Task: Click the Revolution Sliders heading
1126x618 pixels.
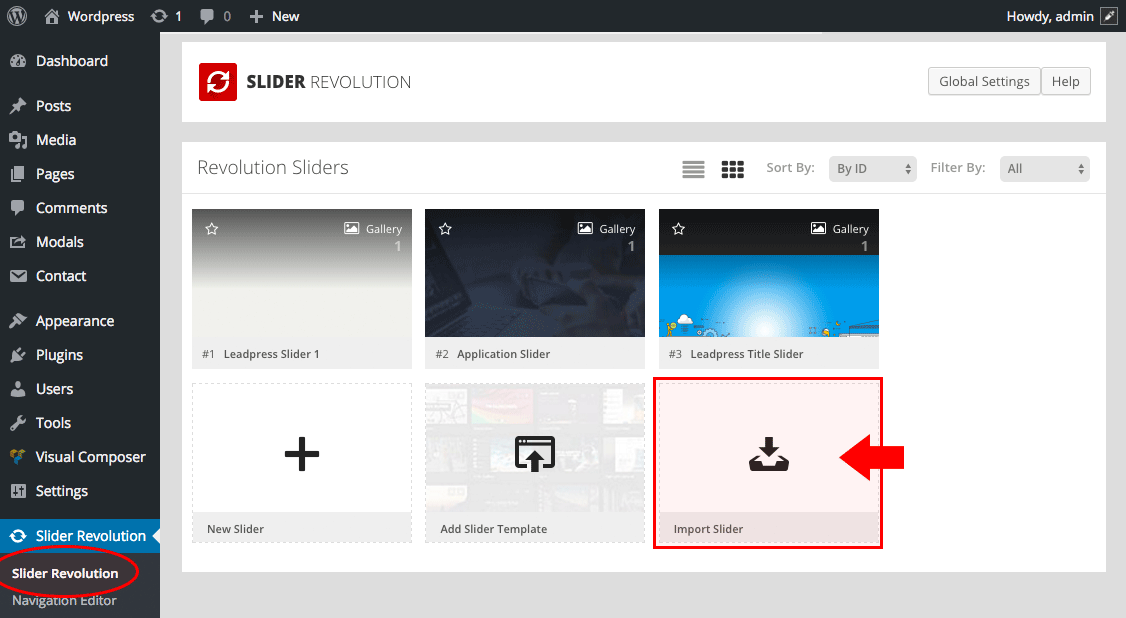Action: [273, 167]
